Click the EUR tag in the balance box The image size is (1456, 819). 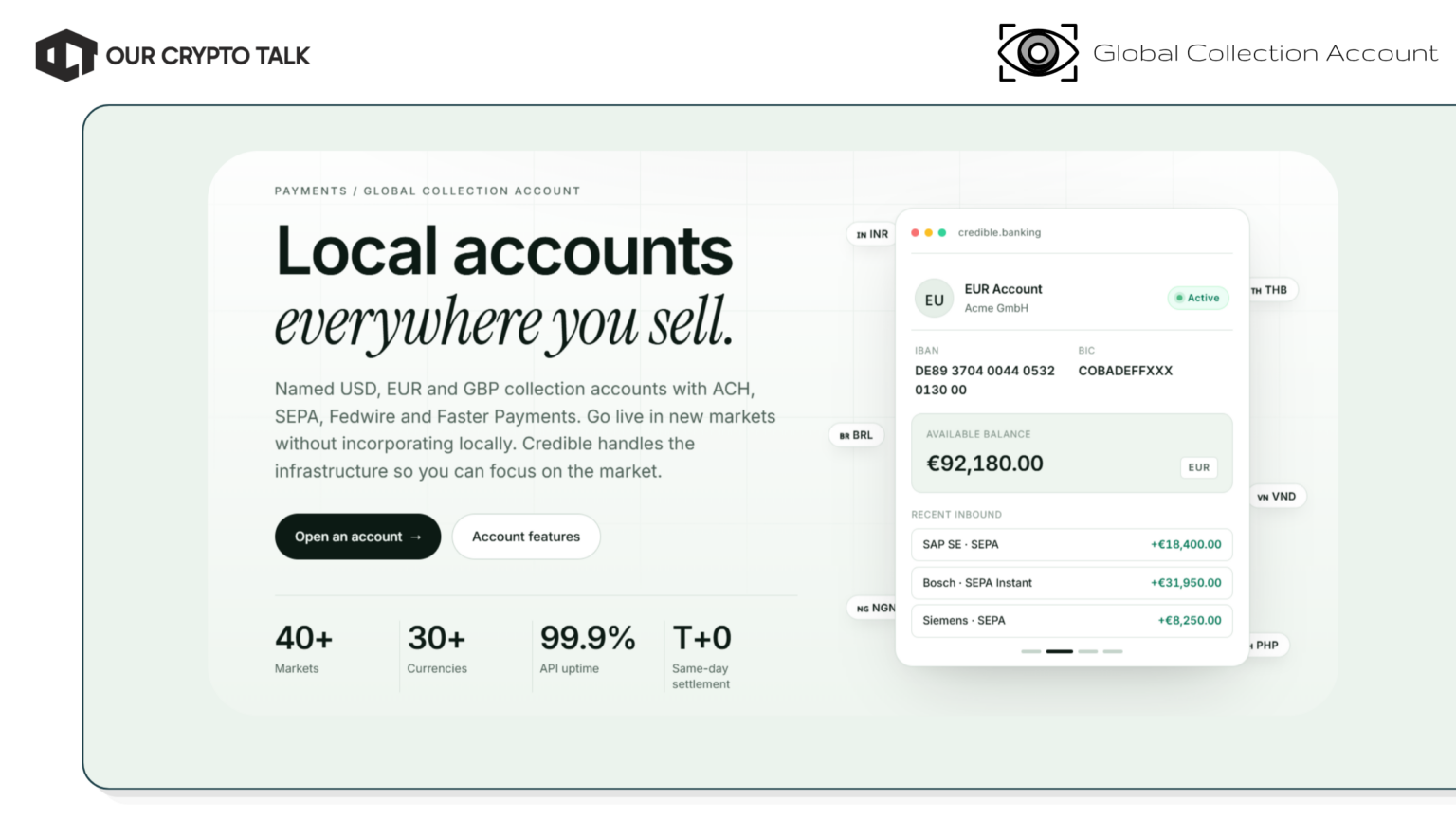[1199, 467]
